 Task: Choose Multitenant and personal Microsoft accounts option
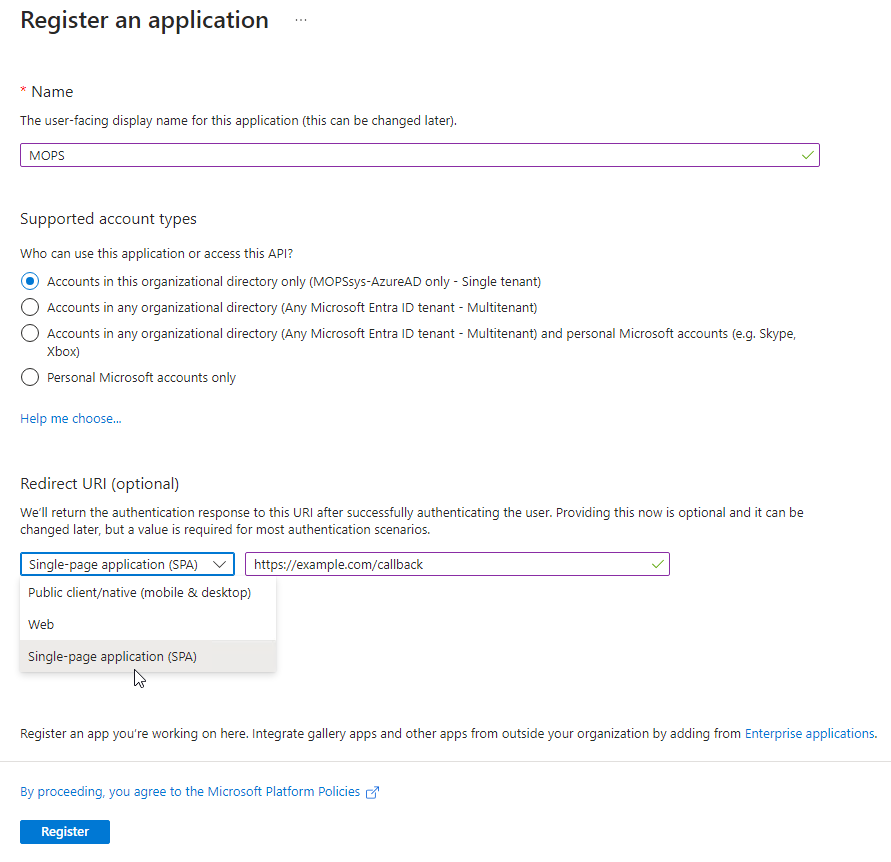(30, 334)
